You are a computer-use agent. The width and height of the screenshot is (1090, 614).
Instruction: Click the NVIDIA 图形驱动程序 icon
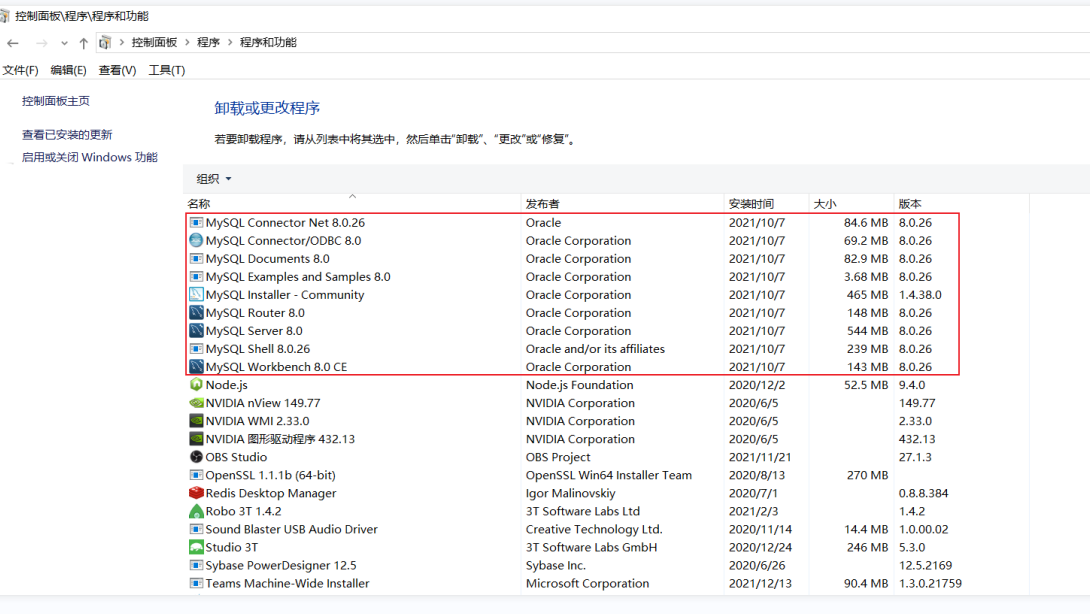pyautogui.click(x=198, y=438)
